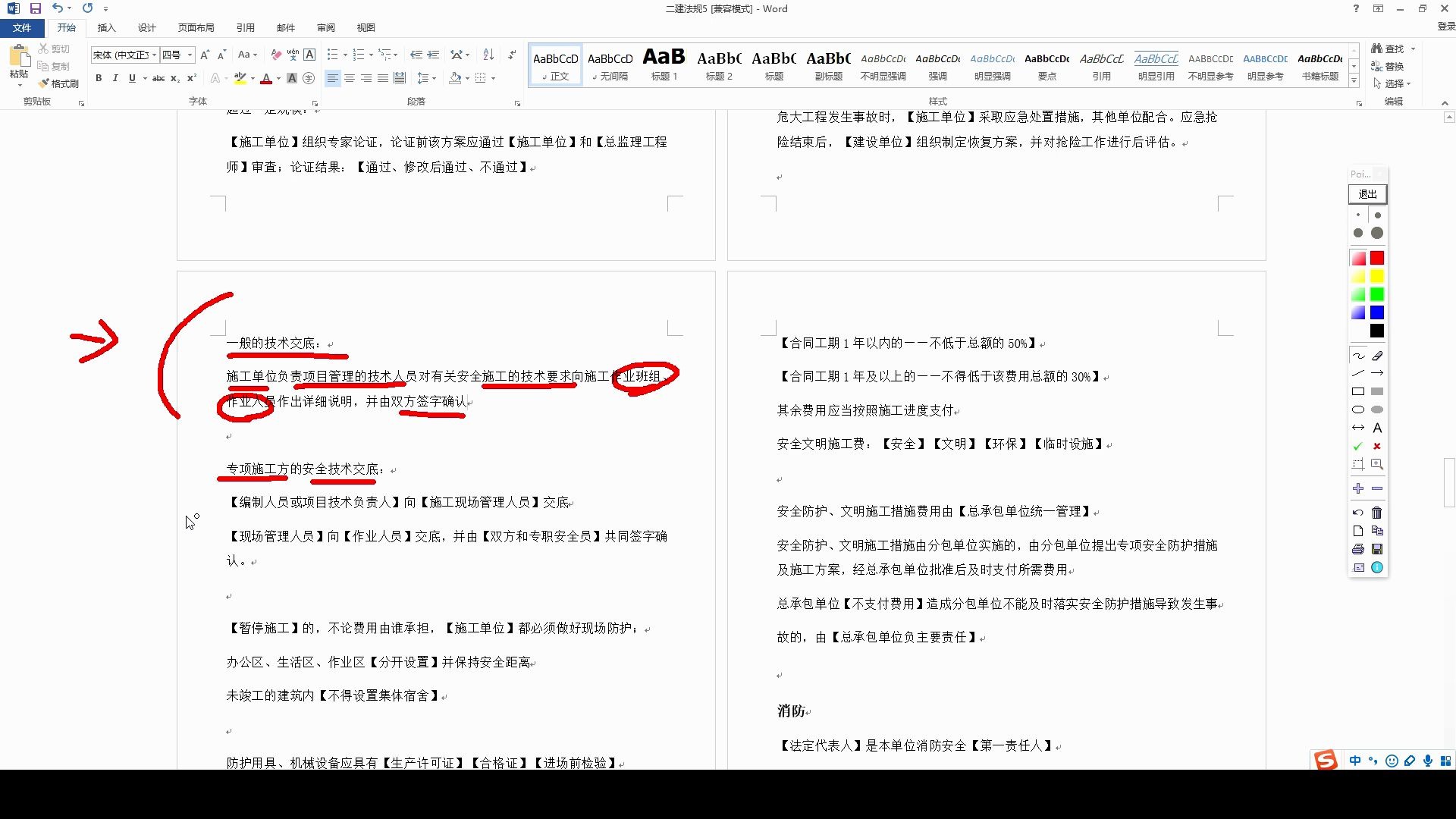Click 登录 at the top right of Word

pos(1446,24)
